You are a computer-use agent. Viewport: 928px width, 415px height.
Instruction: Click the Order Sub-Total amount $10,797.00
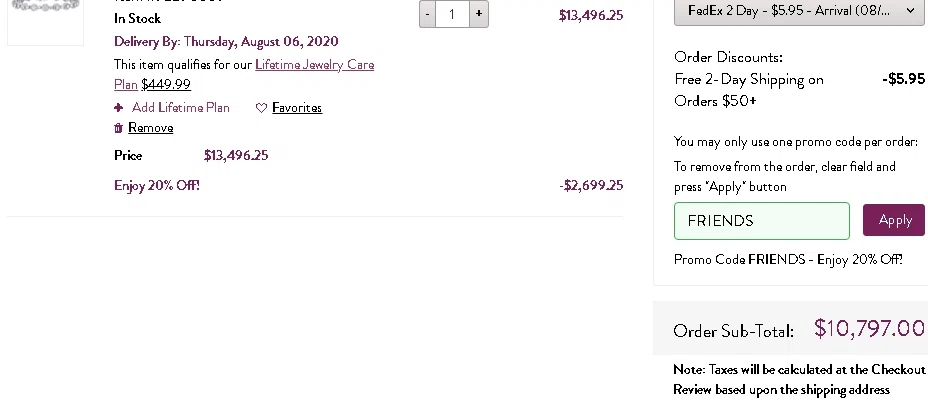[x=868, y=329]
